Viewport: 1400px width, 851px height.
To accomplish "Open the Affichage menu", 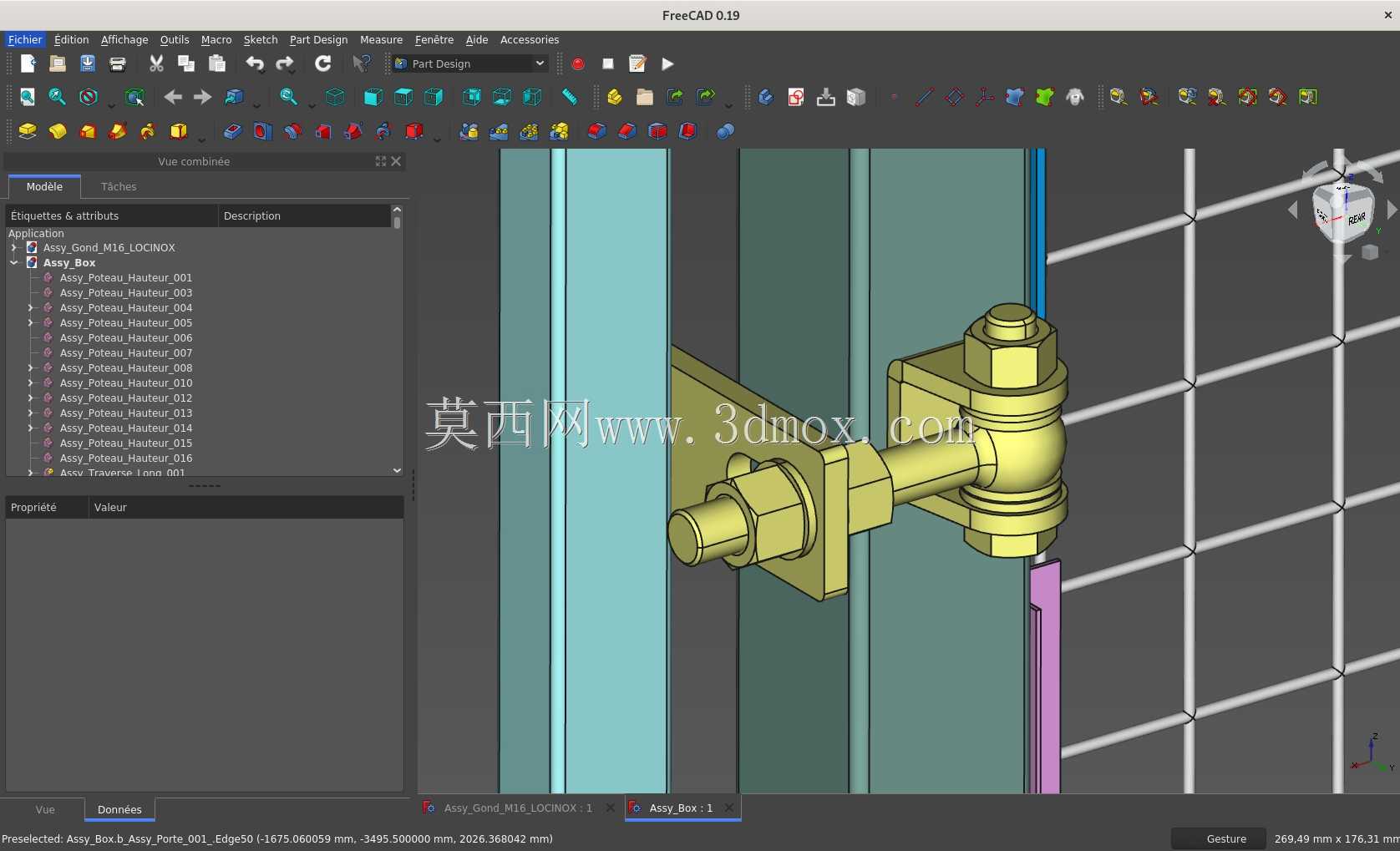I will click(x=124, y=40).
